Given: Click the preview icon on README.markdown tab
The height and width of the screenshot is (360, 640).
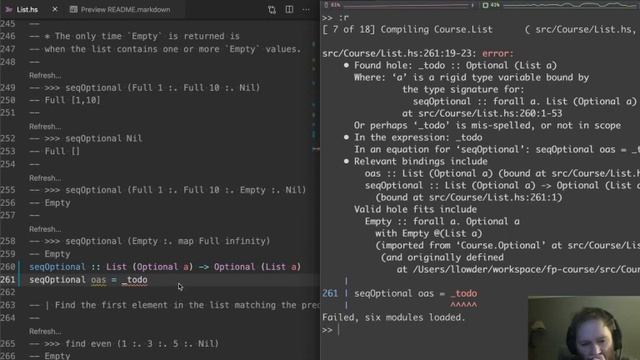Looking at the screenshot, I should click(x=73, y=9).
